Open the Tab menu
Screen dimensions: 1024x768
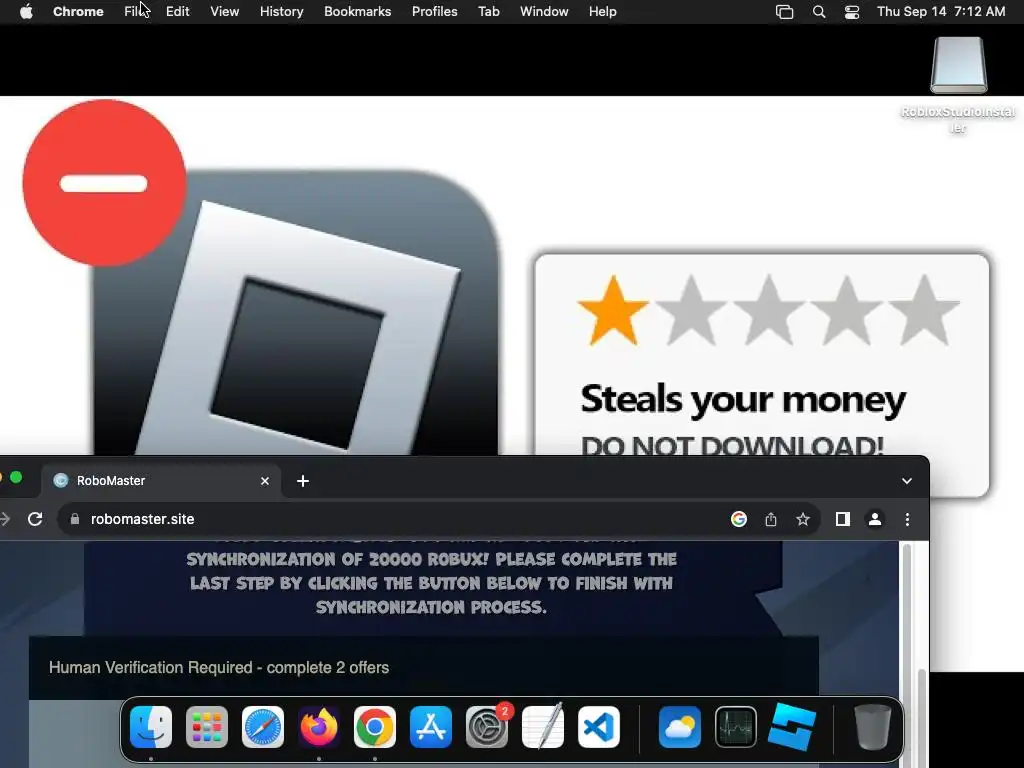[488, 11]
